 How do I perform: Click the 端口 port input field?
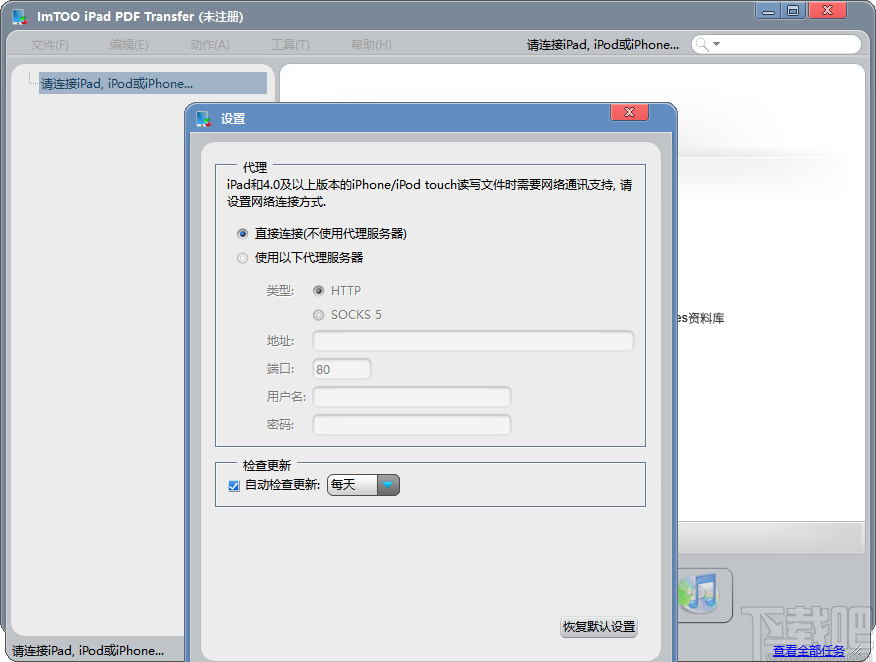click(x=340, y=368)
